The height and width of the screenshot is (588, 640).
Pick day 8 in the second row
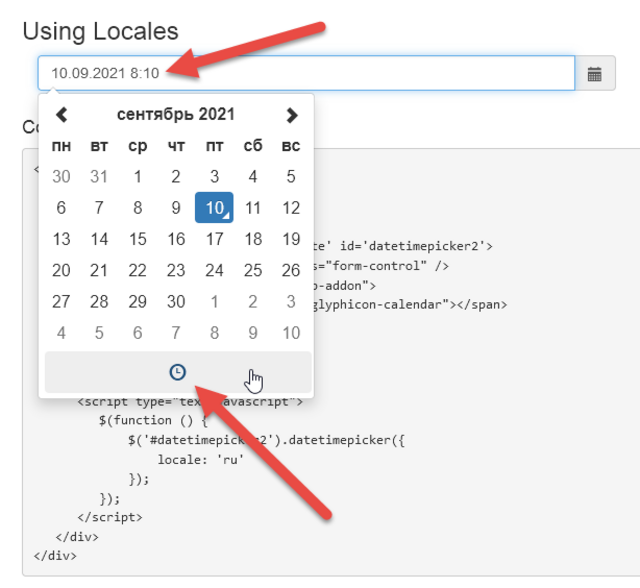138,208
